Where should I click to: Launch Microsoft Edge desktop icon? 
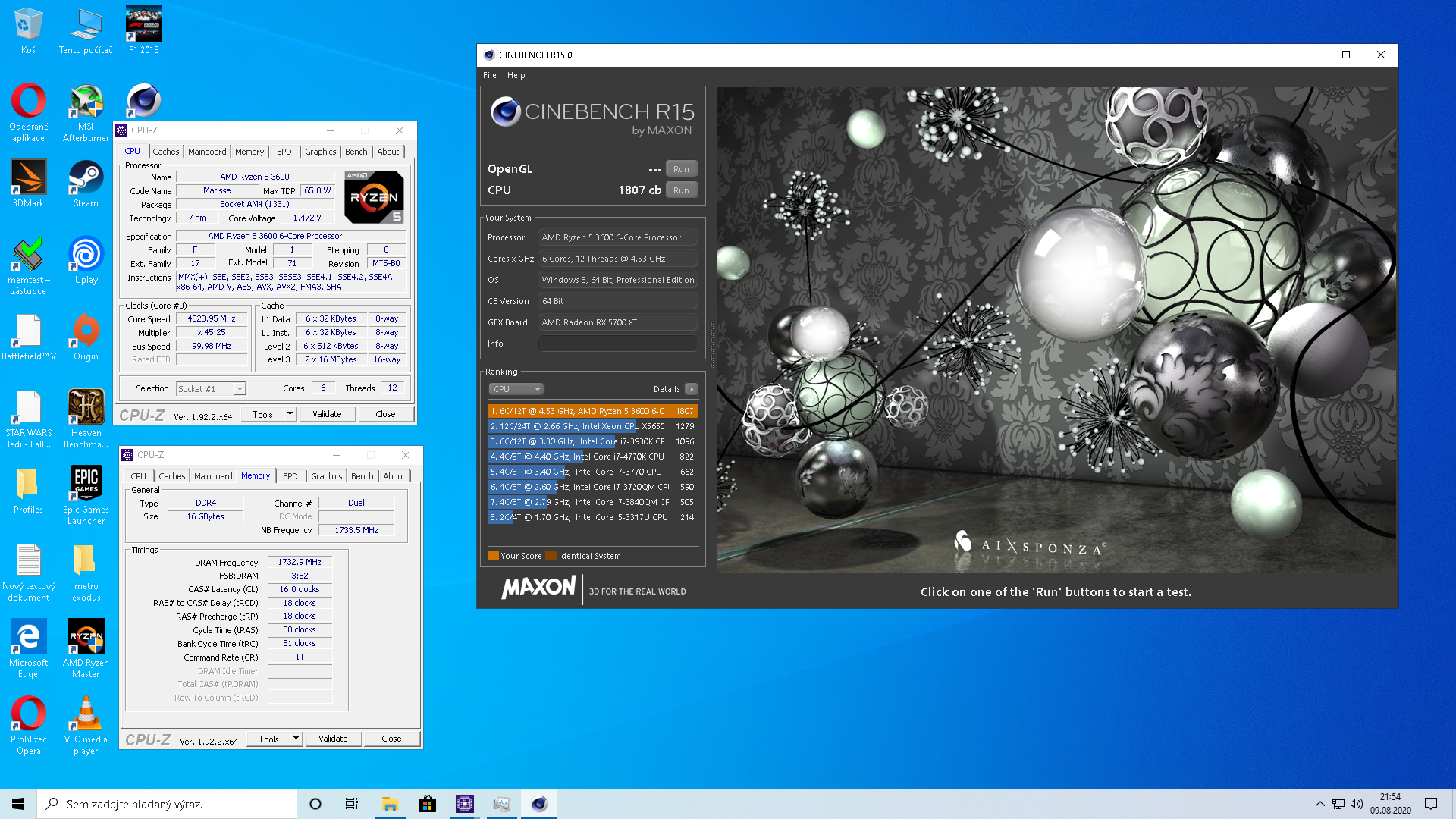pos(28,648)
